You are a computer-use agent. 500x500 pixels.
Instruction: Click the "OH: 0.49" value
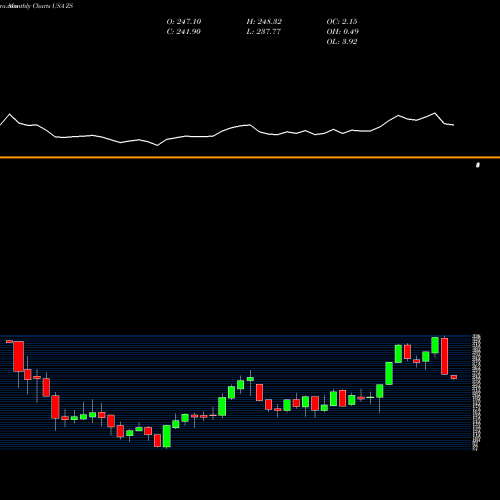342,32
